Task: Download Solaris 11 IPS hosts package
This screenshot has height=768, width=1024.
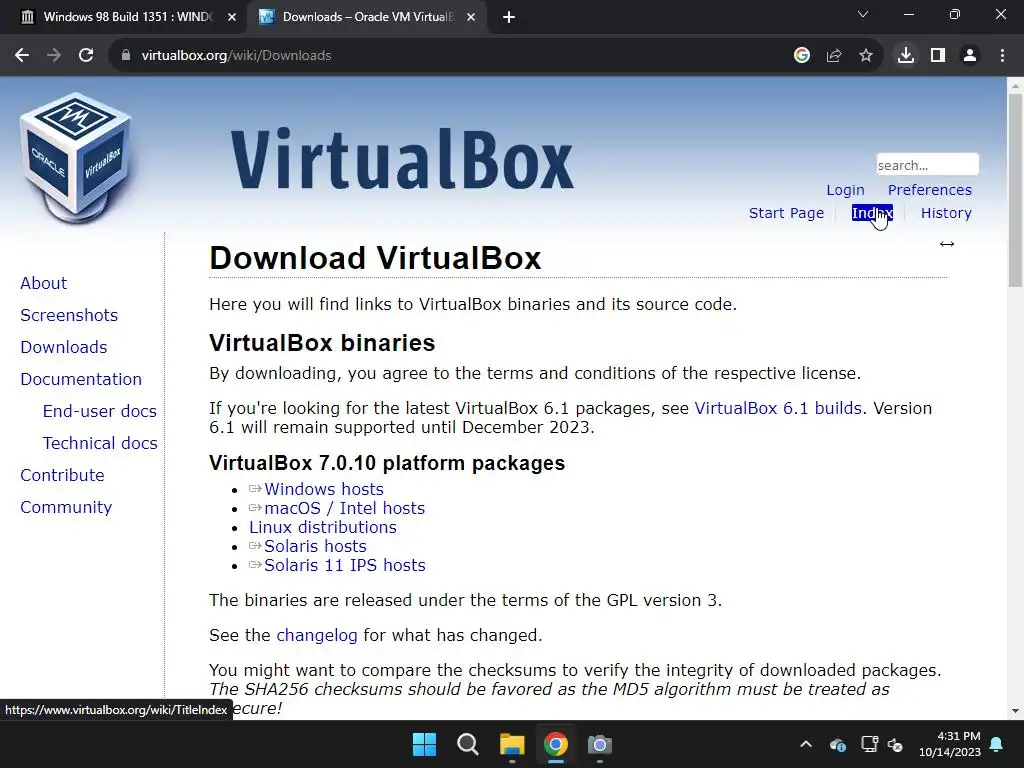Action: point(345,565)
